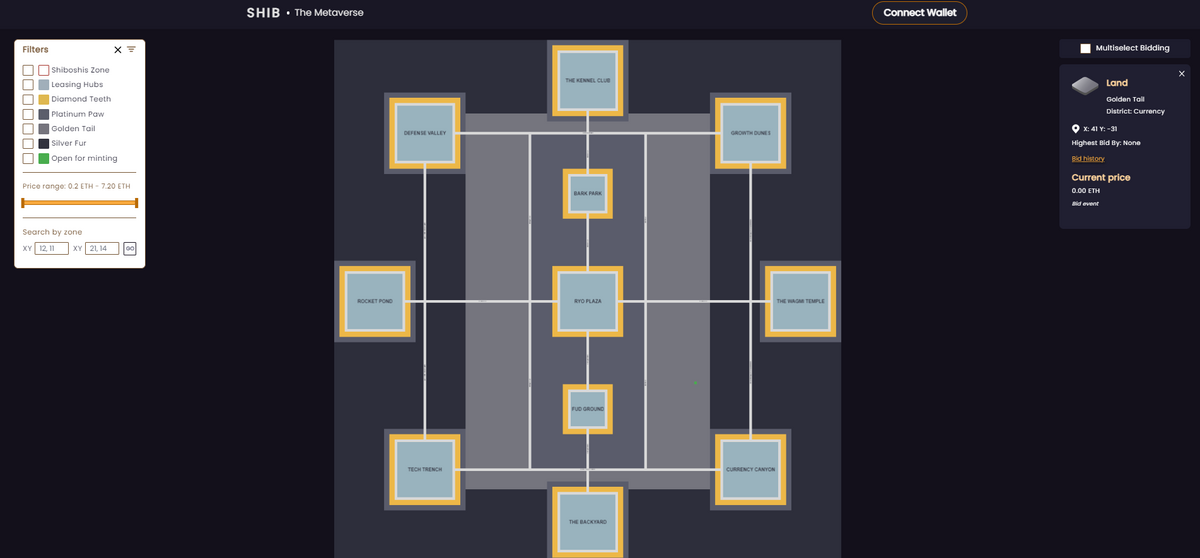The image size is (1200, 558).
Task: Click the Search by zone label
Action: [x=51, y=232]
